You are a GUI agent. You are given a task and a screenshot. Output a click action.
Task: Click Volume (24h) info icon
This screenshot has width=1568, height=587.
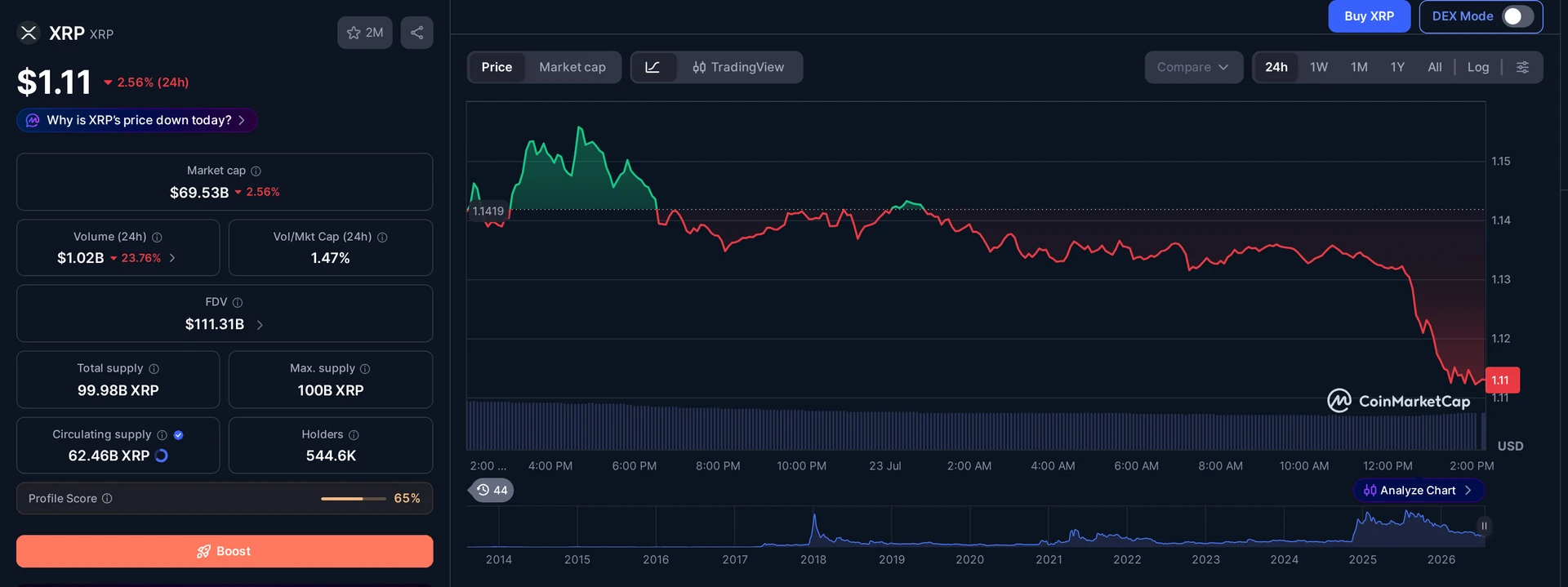(157, 237)
